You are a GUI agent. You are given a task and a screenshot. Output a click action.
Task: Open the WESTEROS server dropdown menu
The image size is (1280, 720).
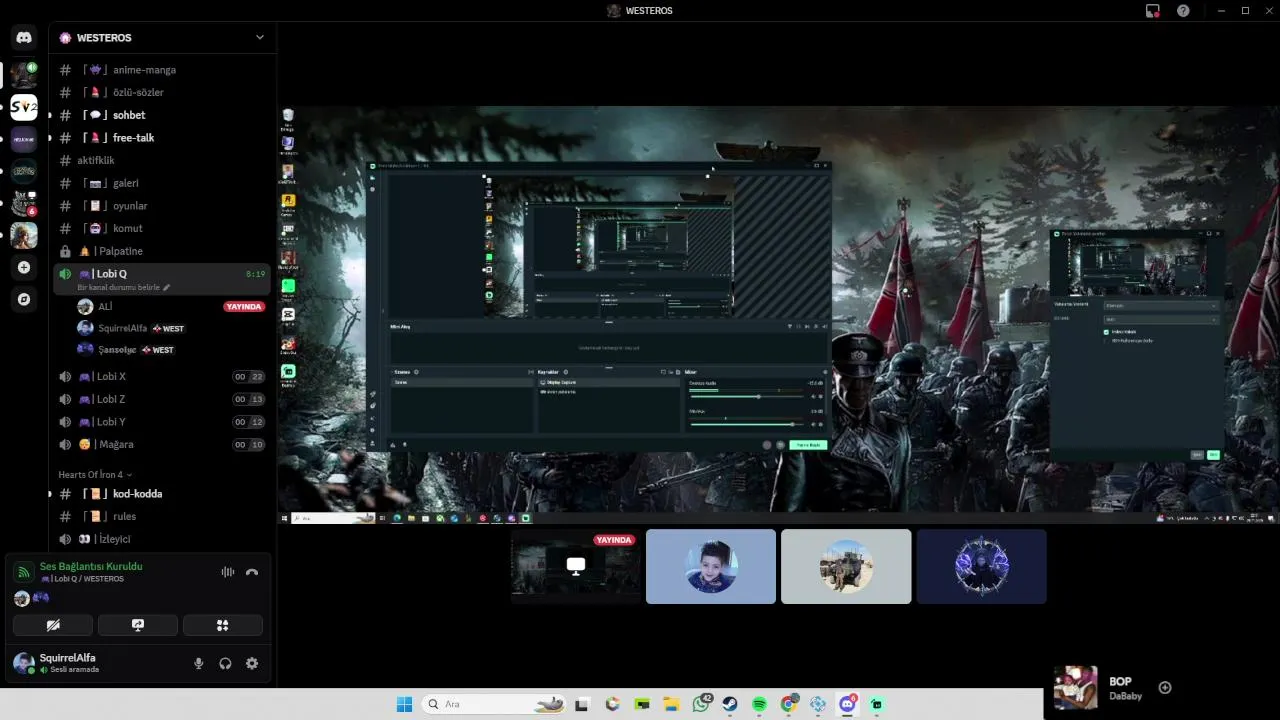pos(260,38)
